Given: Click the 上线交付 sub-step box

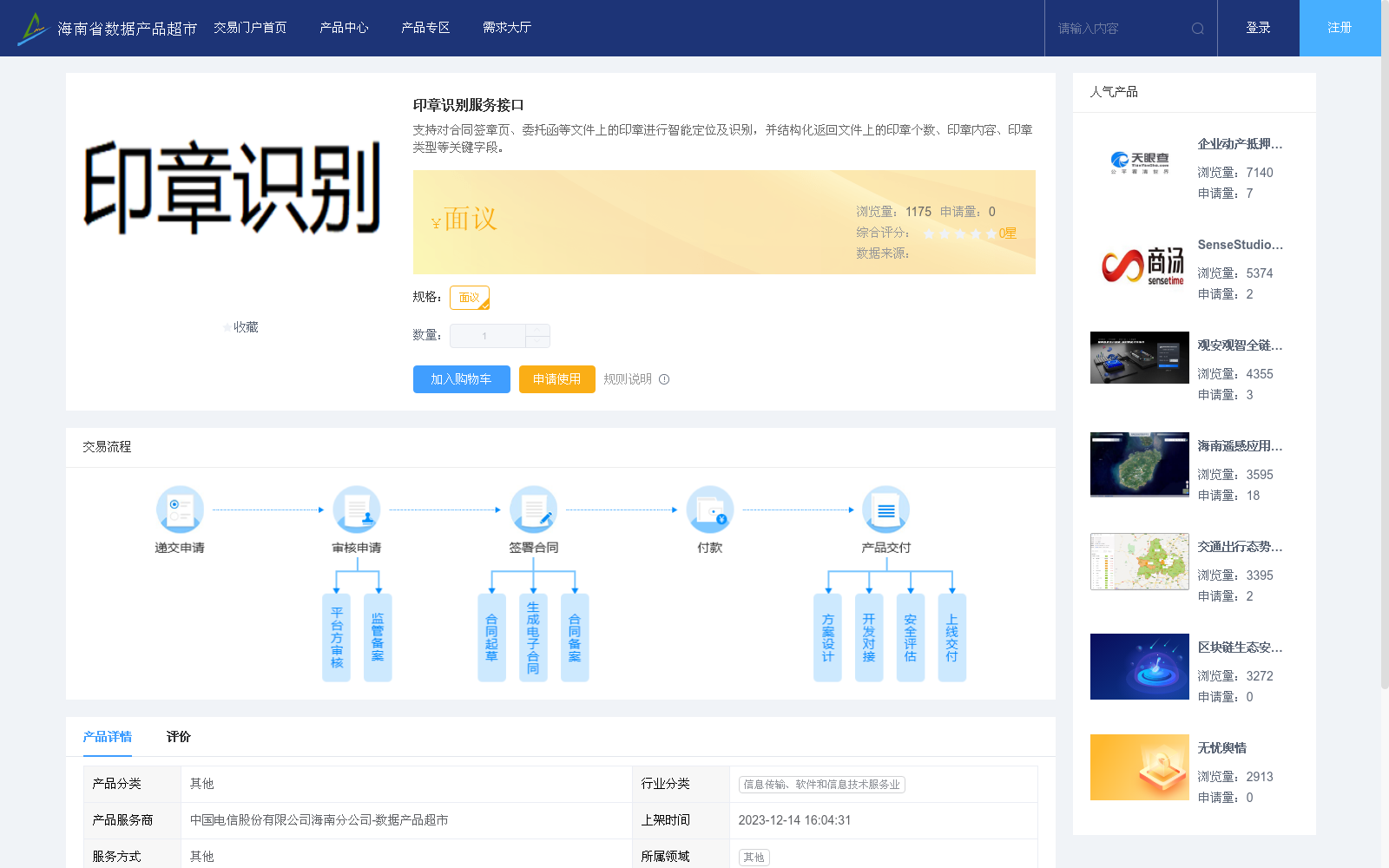Looking at the screenshot, I should (952, 638).
